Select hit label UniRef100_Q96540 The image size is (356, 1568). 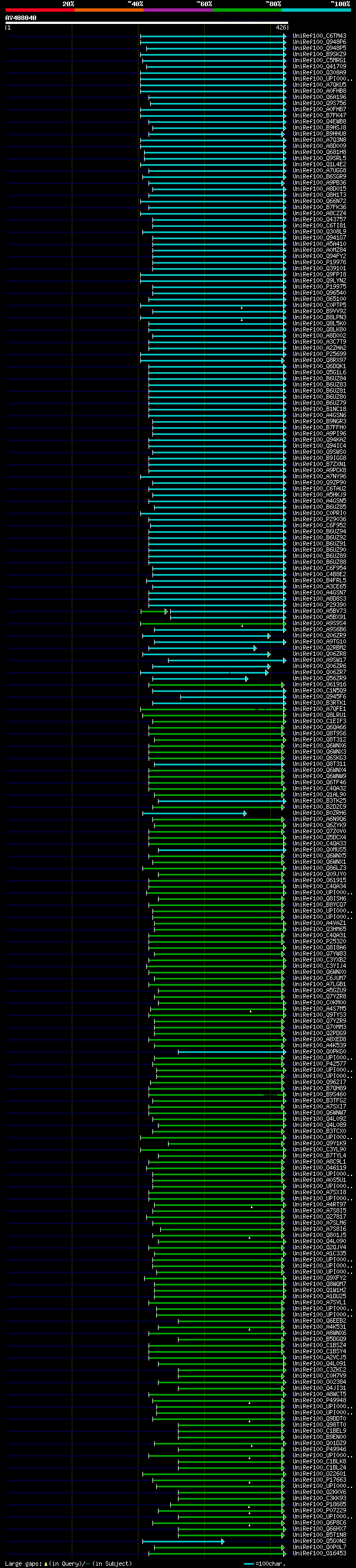(x=319, y=293)
